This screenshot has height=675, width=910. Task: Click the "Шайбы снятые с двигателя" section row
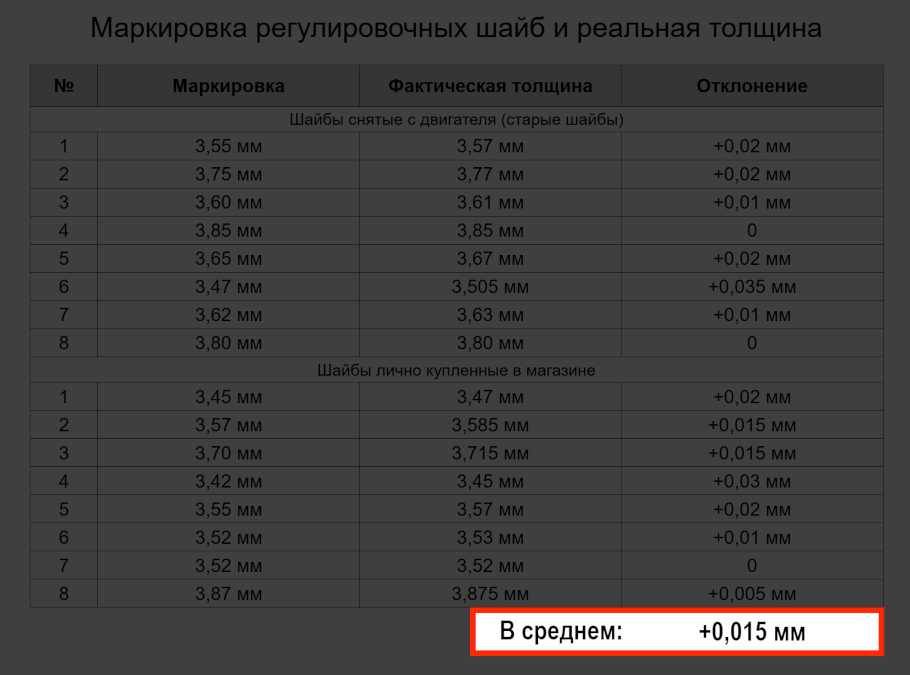coord(456,120)
